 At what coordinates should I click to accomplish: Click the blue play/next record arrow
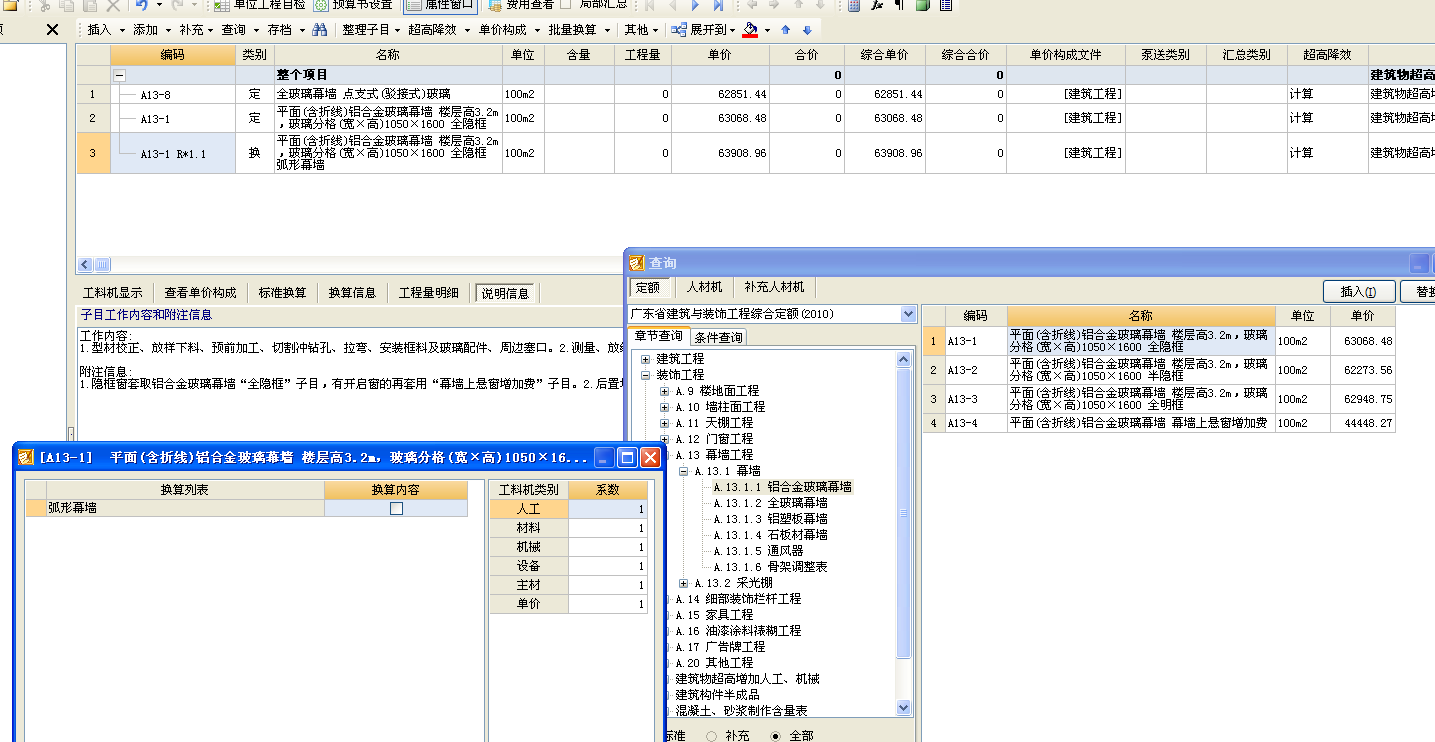(x=695, y=5)
